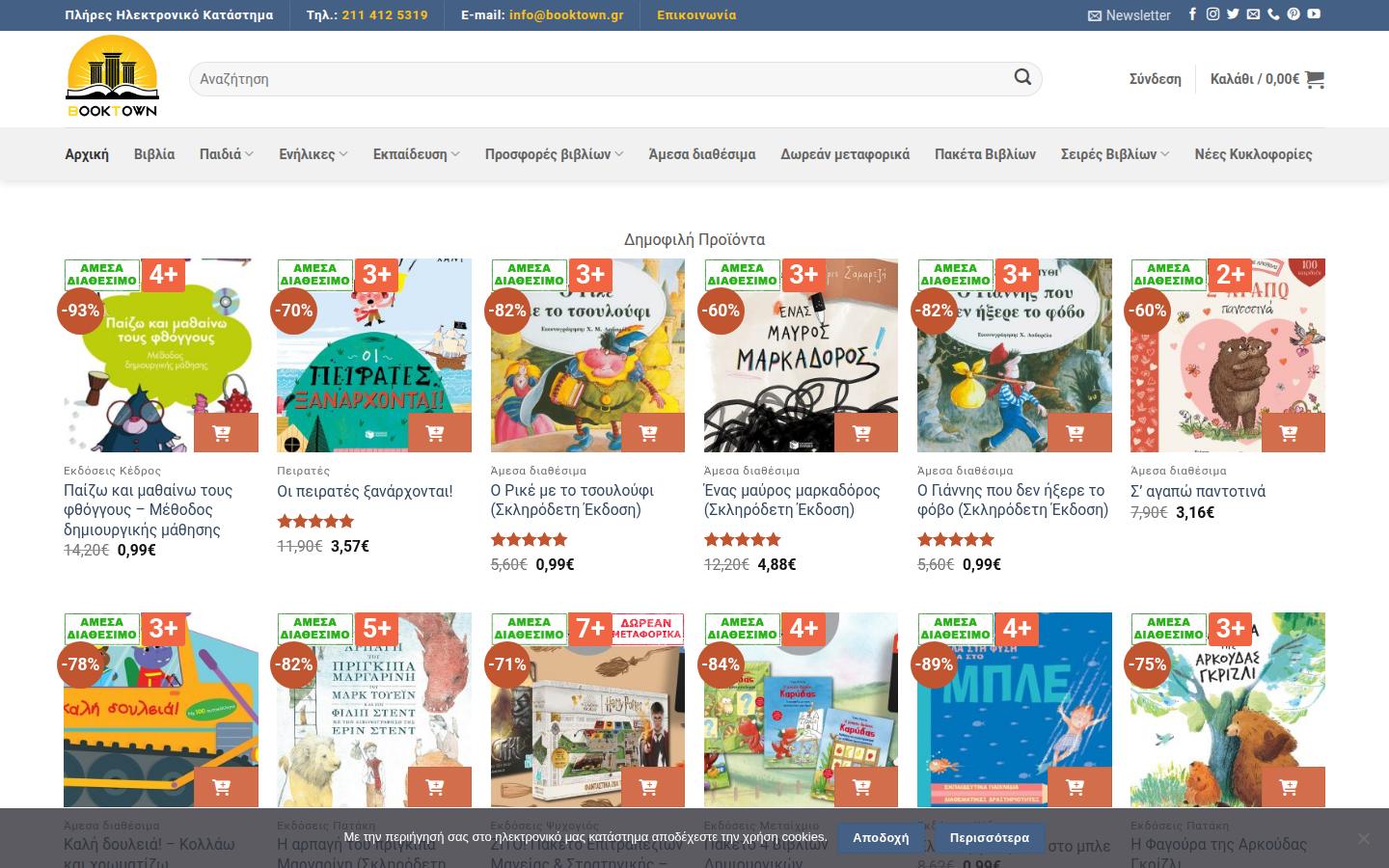This screenshot has width=1389, height=868.
Task: Add 'Ένας μαύρος μαρκαδόρος' to cart
Action: coord(865,433)
